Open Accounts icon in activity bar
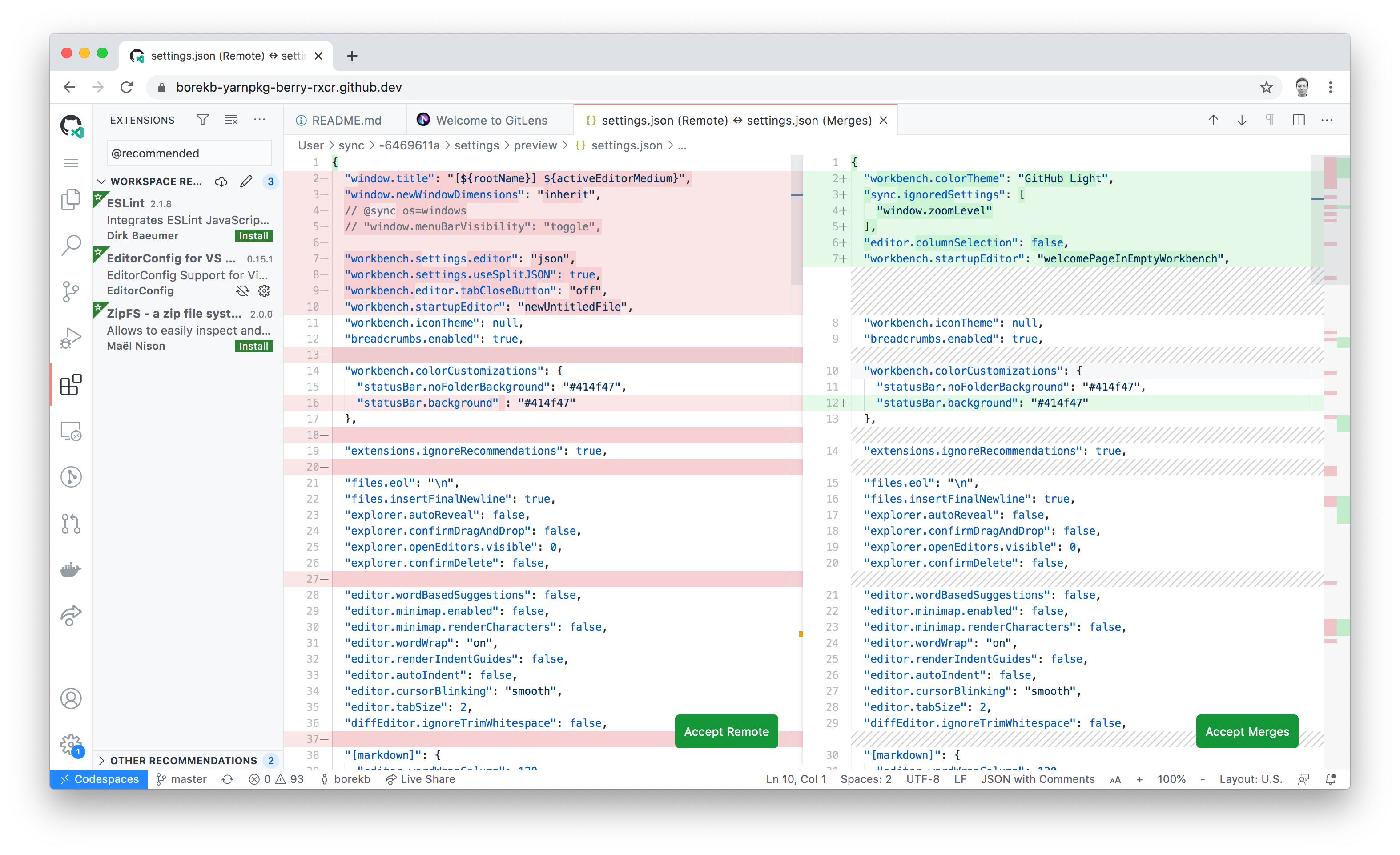1400x855 pixels. 71,698
